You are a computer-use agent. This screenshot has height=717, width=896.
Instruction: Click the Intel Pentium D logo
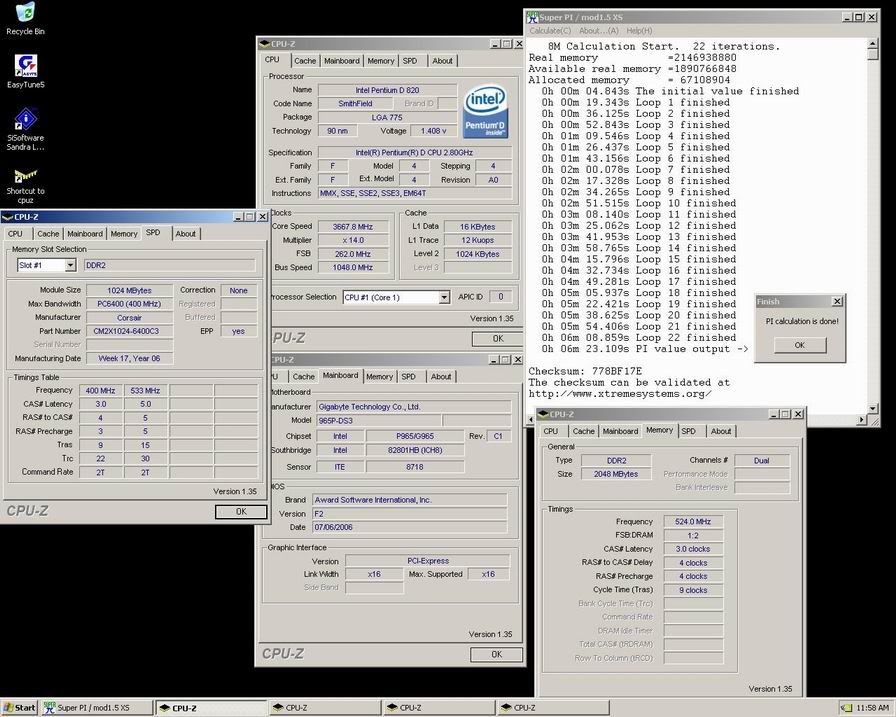485,111
